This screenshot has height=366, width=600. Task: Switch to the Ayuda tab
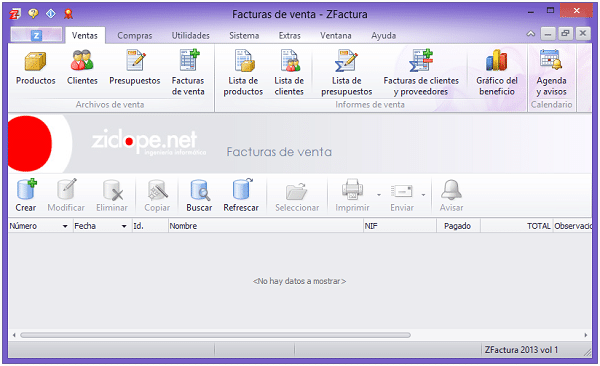tap(383, 36)
